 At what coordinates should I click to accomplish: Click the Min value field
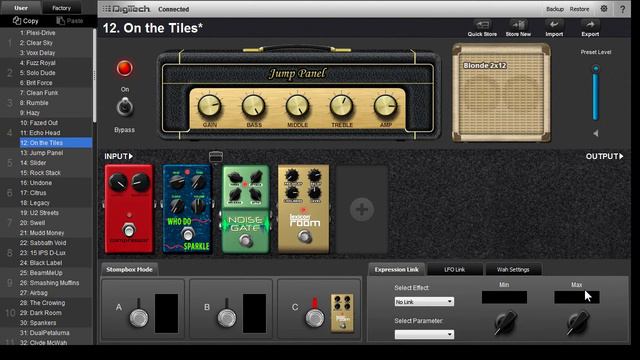point(504,297)
